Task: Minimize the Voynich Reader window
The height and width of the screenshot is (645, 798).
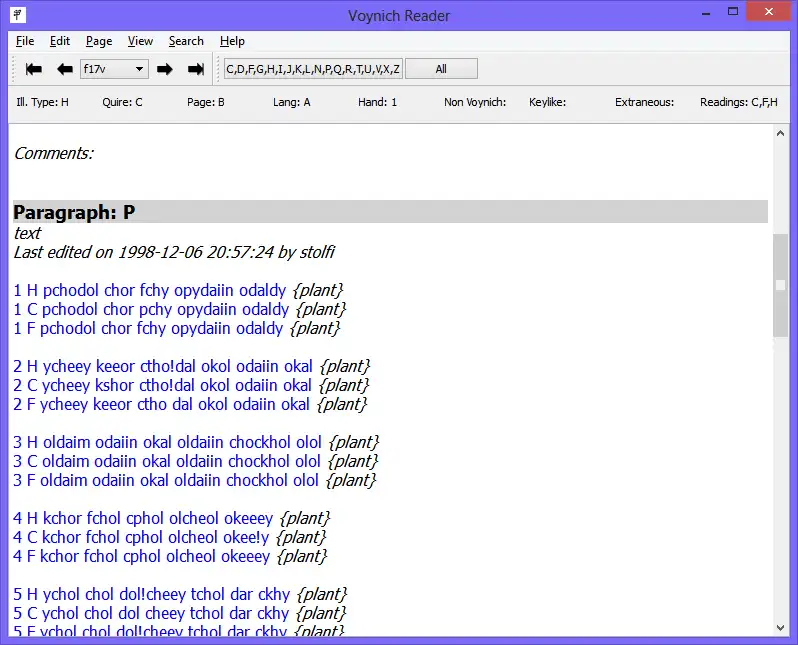Action: (x=705, y=13)
